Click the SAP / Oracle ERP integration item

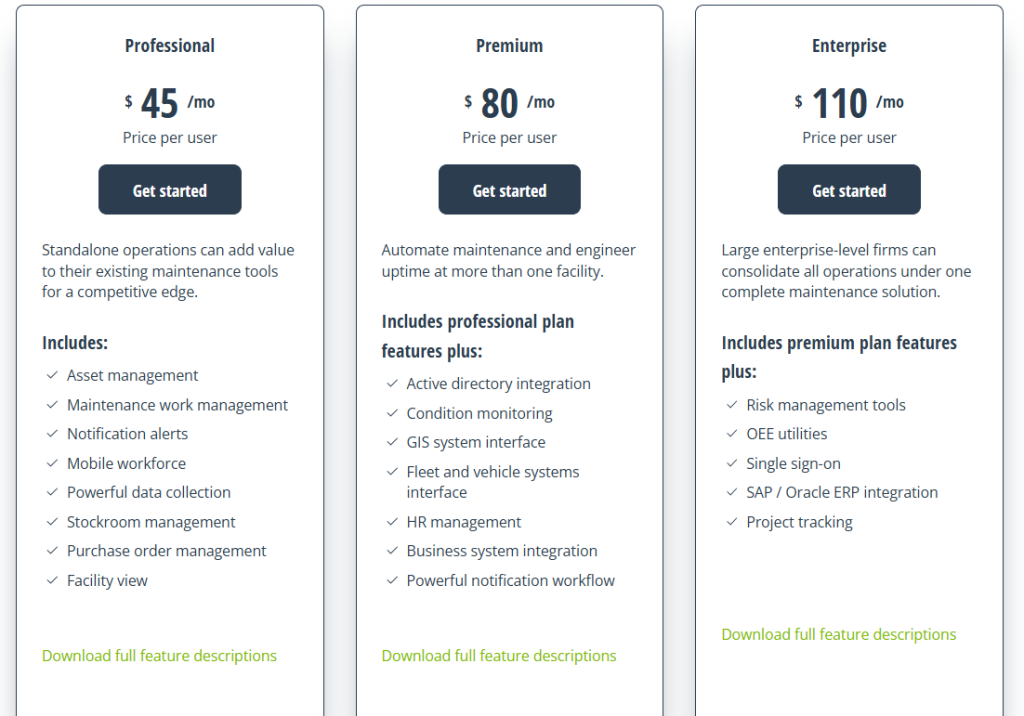842,493
